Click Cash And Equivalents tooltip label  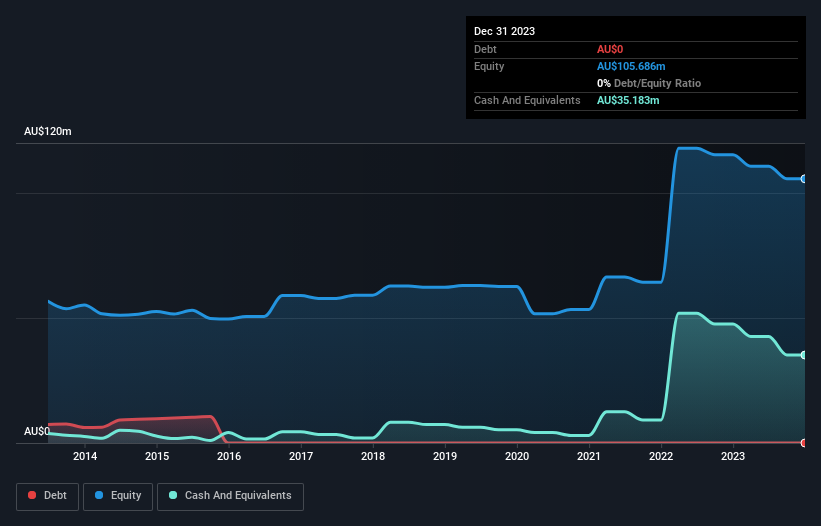click(527, 100)
